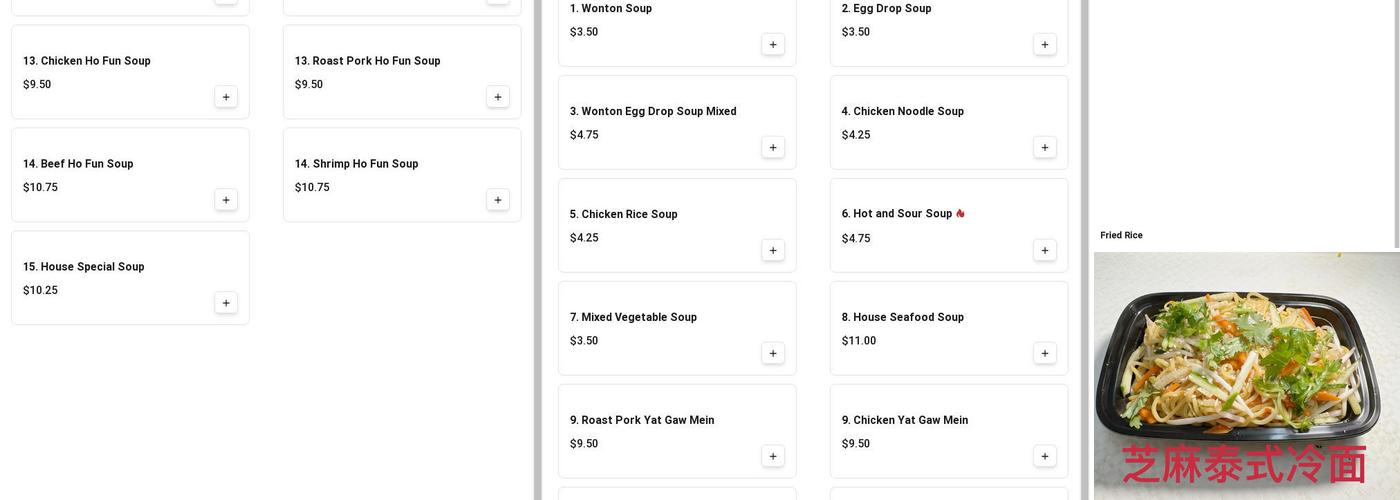Image resolution: width=1400 pixels, height=500 pixels.
Task: Add House Seafood Soup to cart
Action: point(1045,354)
